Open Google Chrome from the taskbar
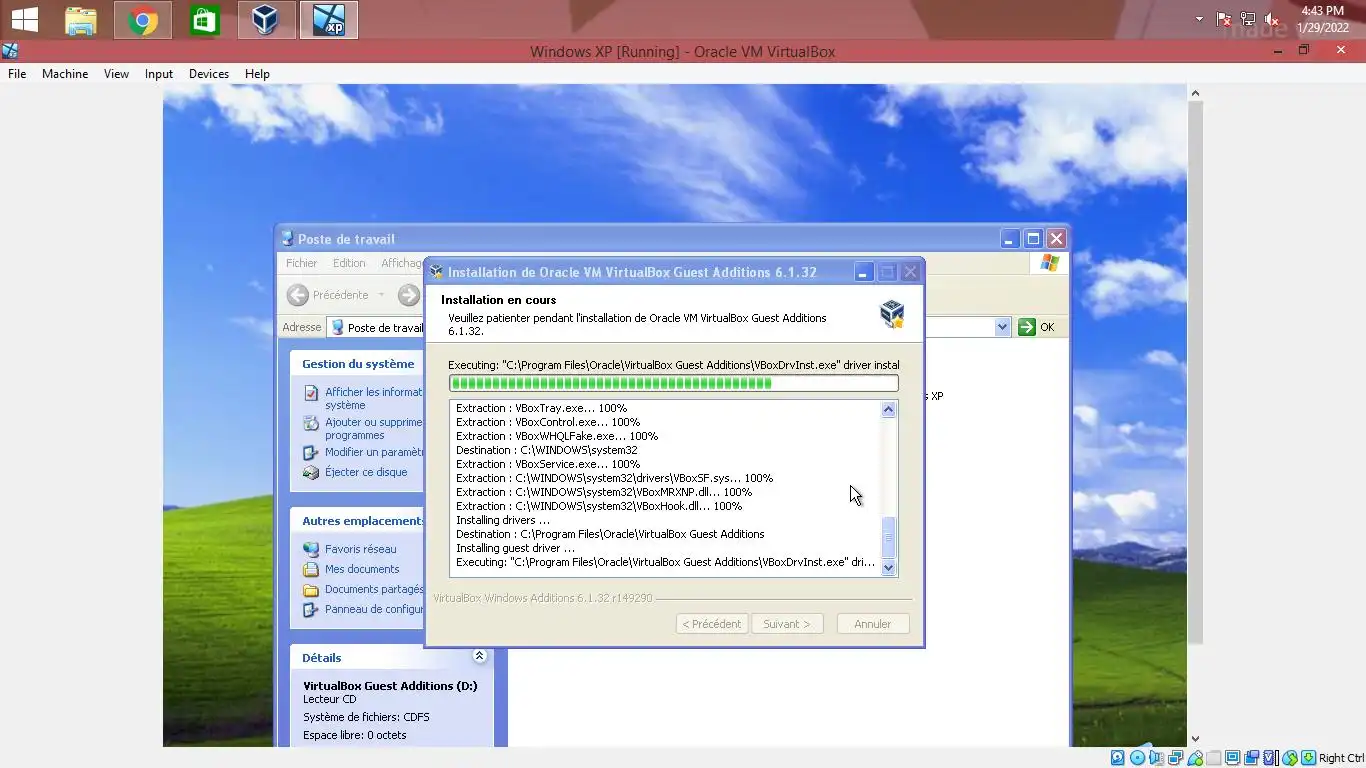Viewport: 1366px width, 768px height. (143, 20)
